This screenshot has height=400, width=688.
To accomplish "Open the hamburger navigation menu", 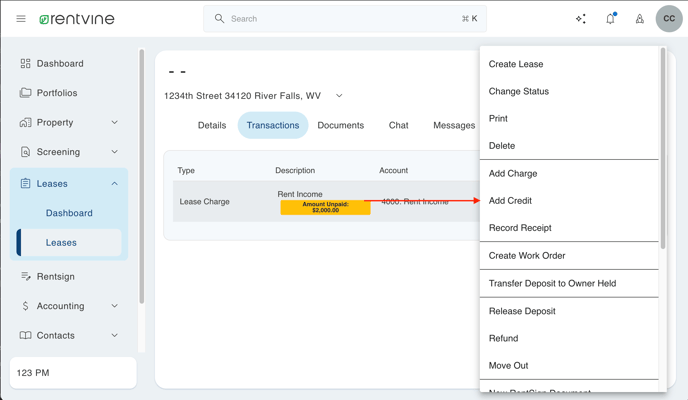I will point(21,19).
